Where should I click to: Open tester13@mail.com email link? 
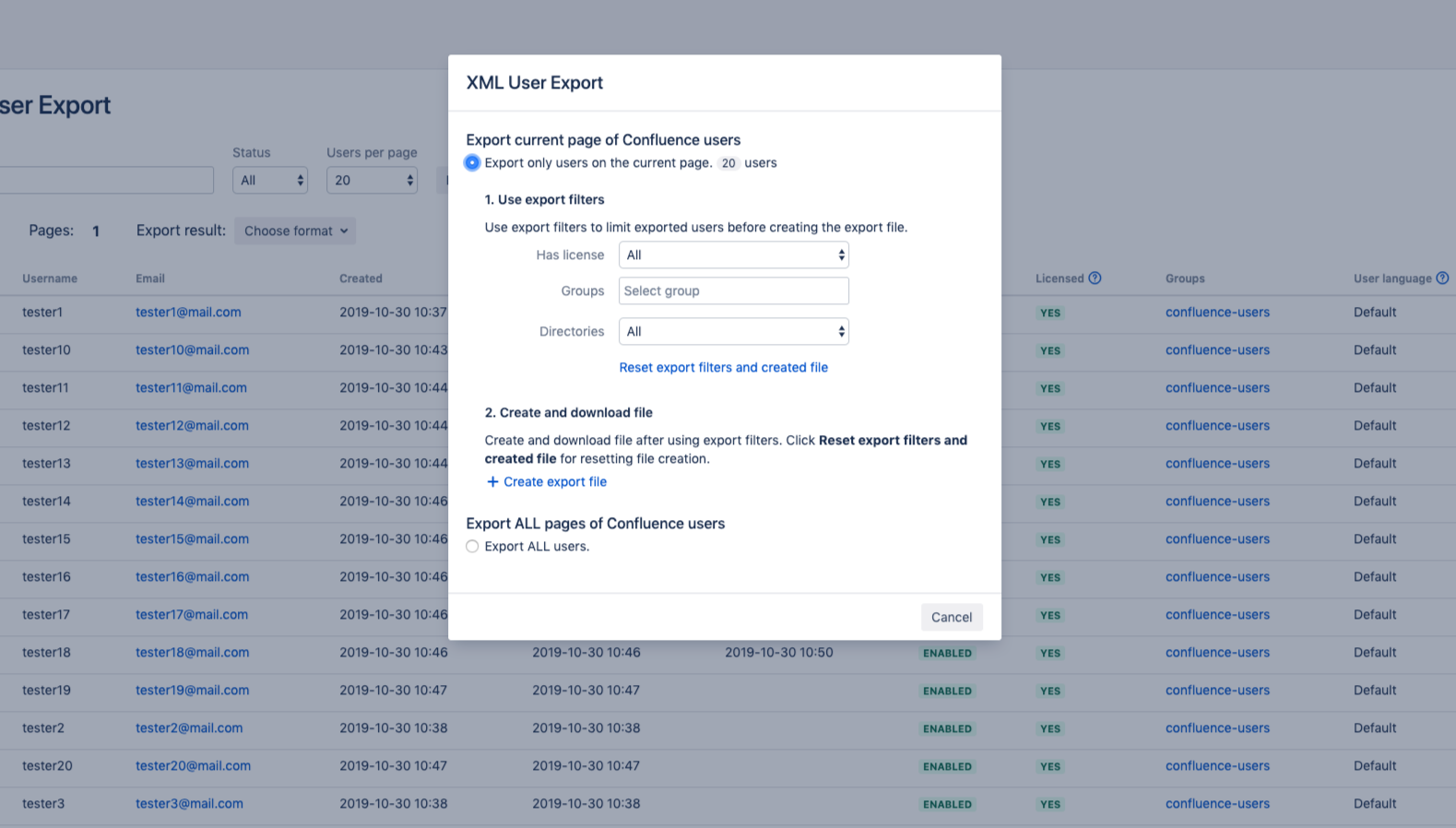(x=192, y=463)
